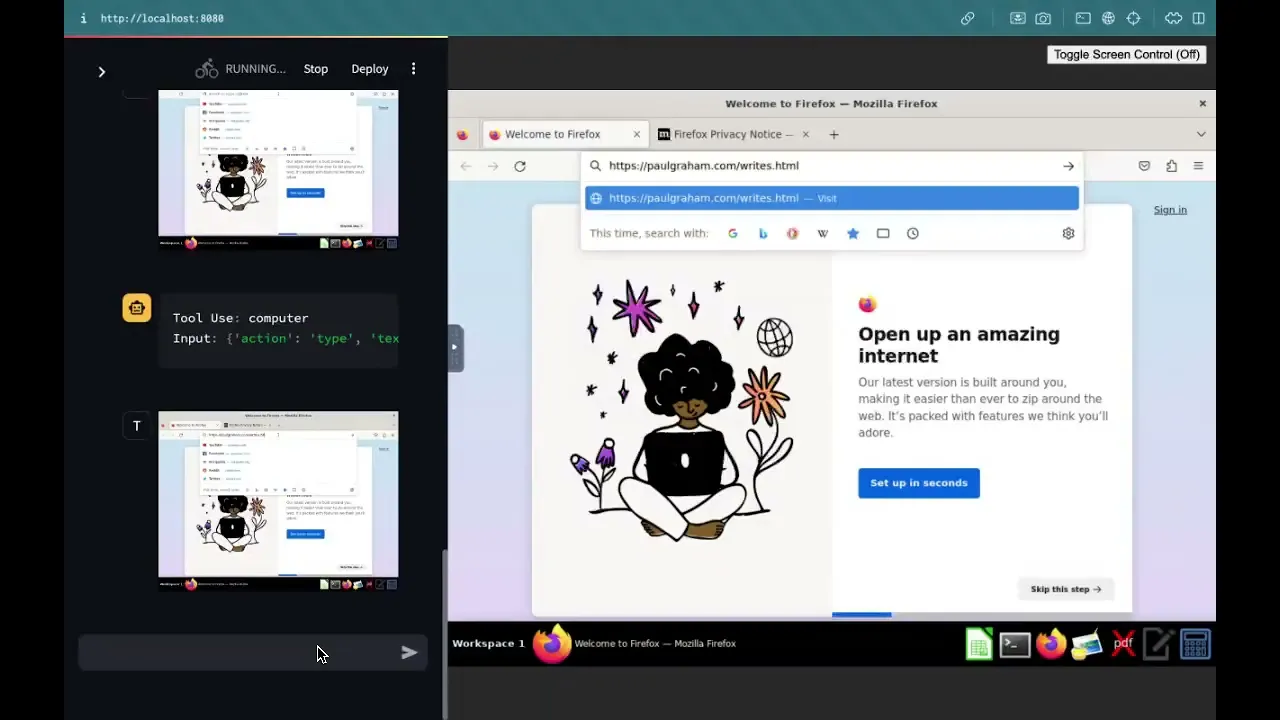This screenshot has height=720, width=1280.
Task: Click the split-panel layout icon in top toolbar
Action: 1198,18
